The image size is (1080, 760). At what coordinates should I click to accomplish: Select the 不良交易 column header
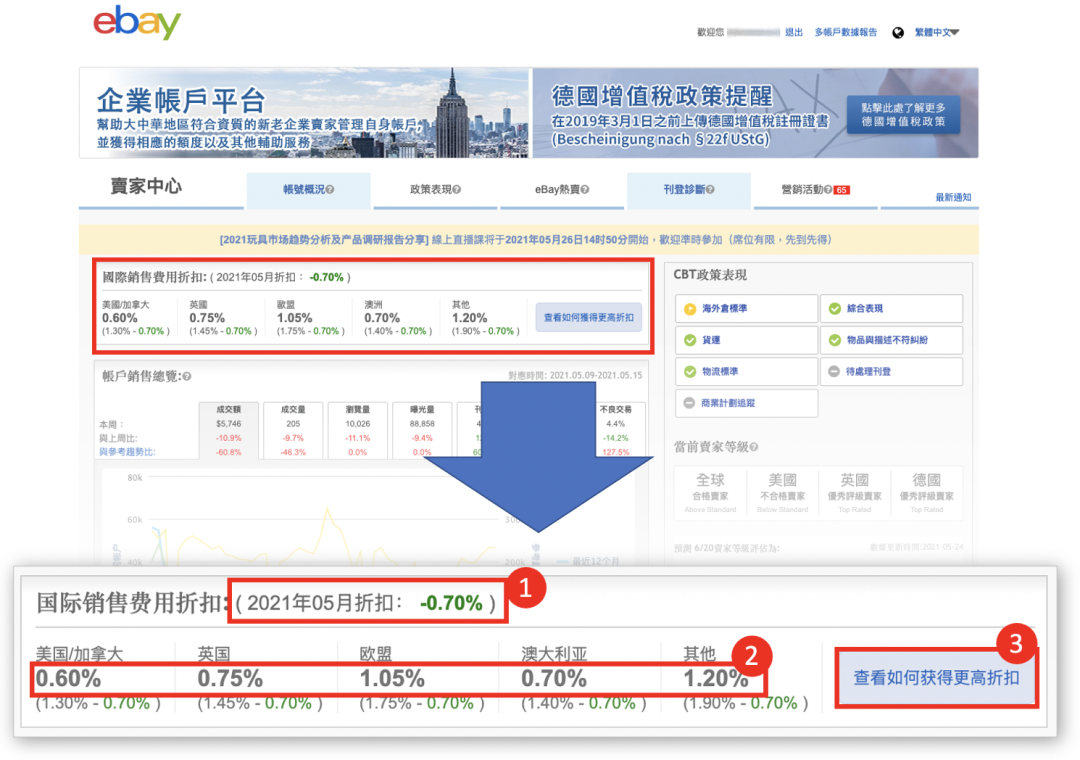[615, 409]
